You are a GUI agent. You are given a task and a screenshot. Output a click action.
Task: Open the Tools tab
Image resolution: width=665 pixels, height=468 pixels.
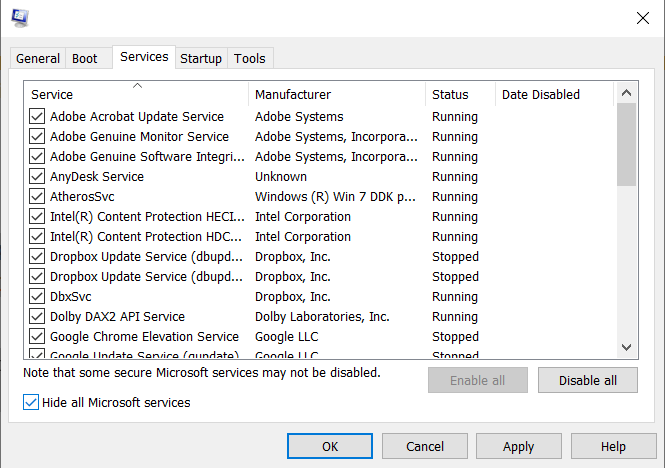pyautogui.click(x=250, y=59)
